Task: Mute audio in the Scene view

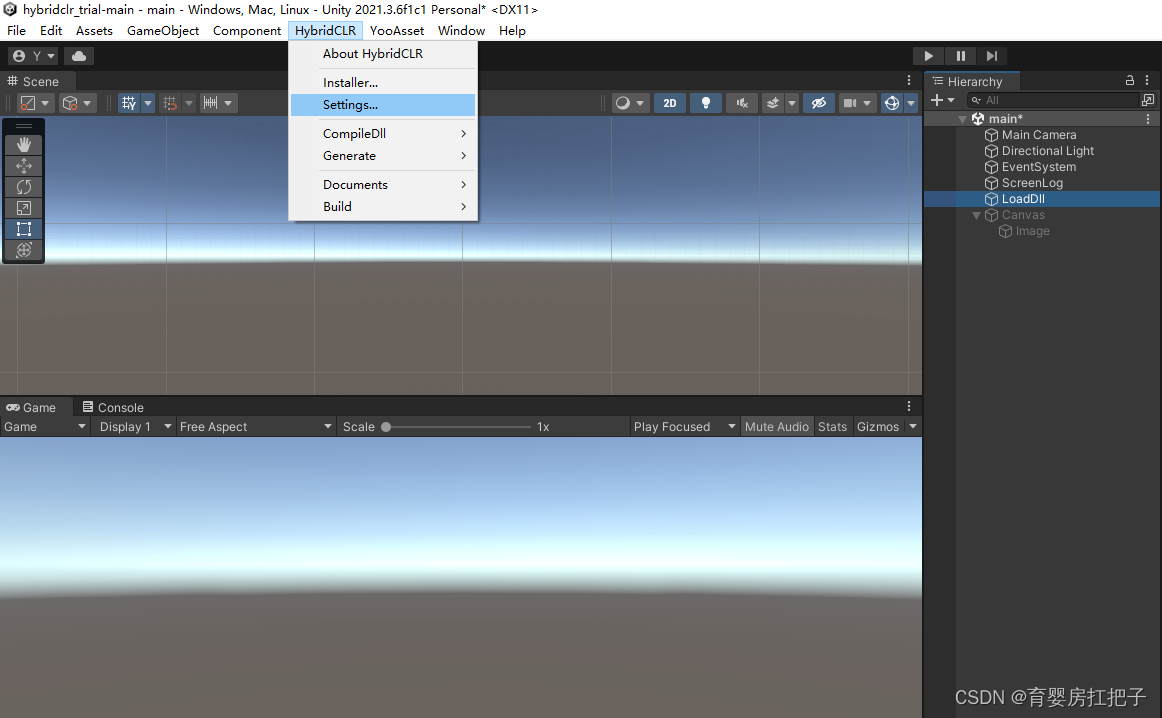Action: (x=741, y=103)
